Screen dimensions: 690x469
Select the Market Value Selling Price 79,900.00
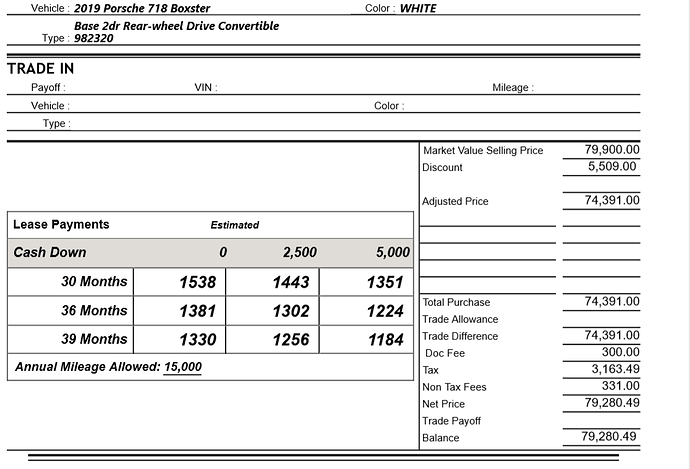point(612,150)
